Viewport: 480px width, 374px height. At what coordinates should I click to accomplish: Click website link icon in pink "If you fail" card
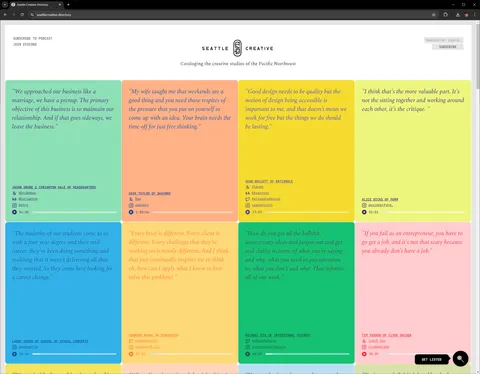pyautogui.click(x=364, y=341)
